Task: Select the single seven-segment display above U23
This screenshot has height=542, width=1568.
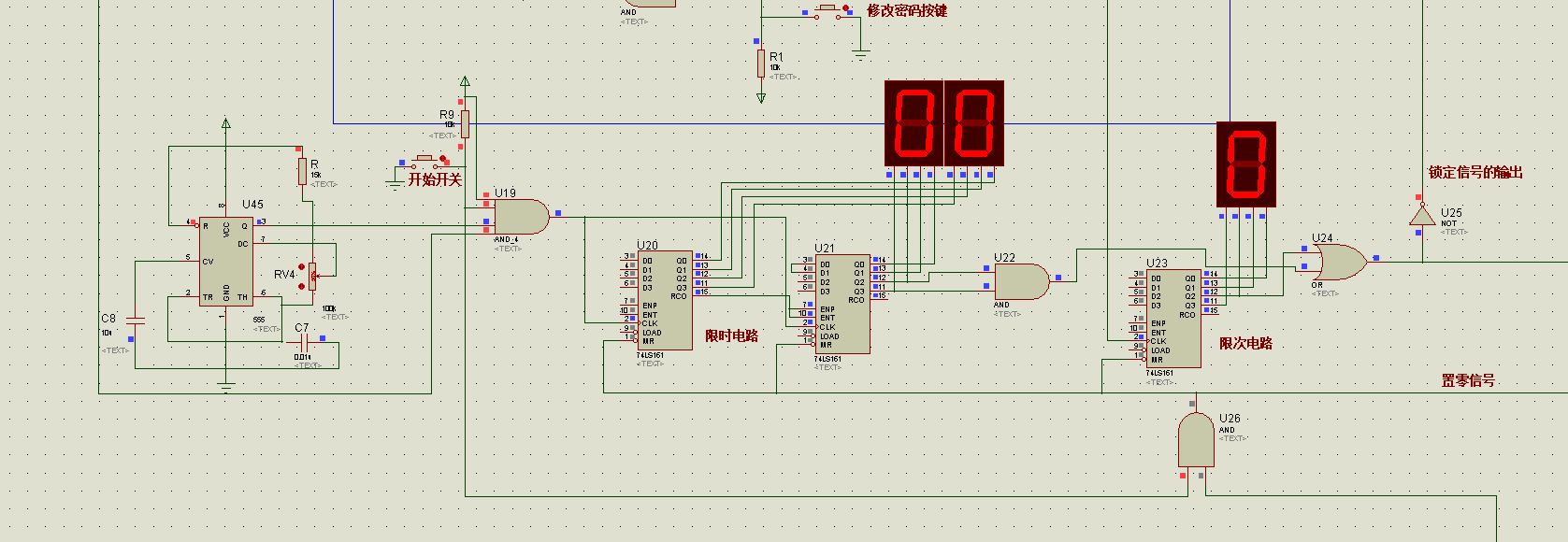Action: point(1245,164)
